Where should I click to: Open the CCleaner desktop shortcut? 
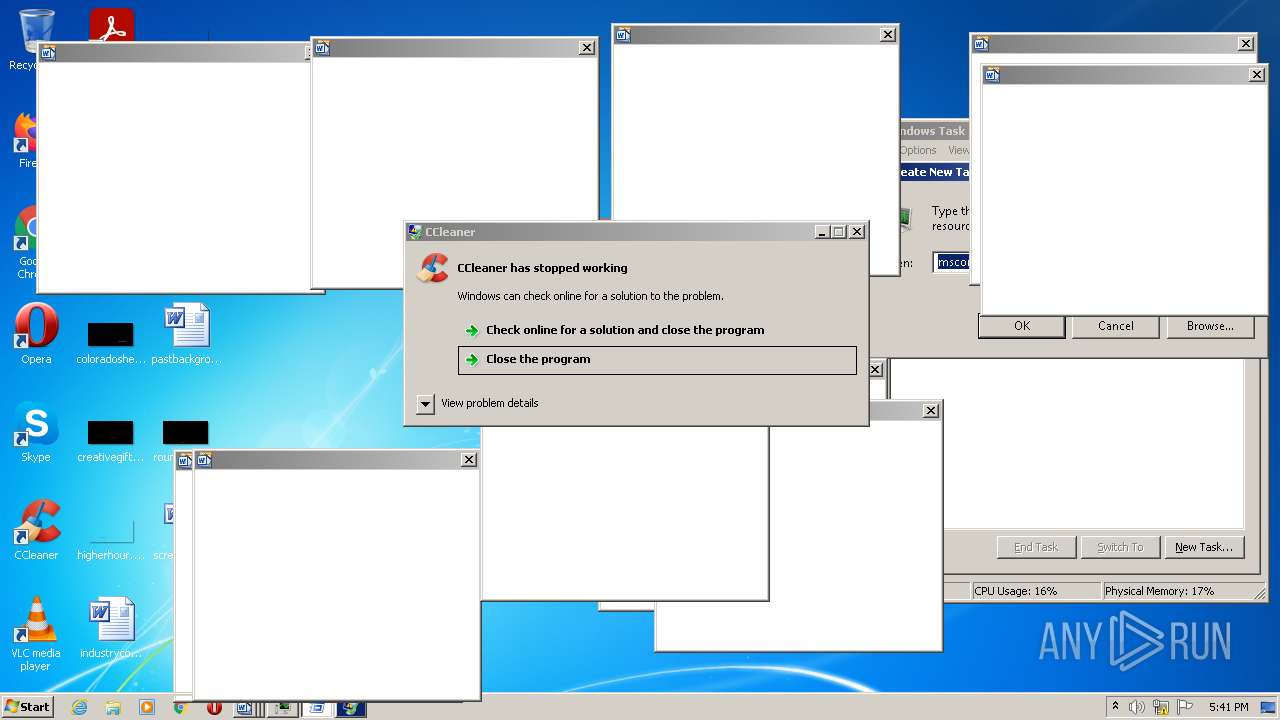pyautogui.click(x=36, y=530)
